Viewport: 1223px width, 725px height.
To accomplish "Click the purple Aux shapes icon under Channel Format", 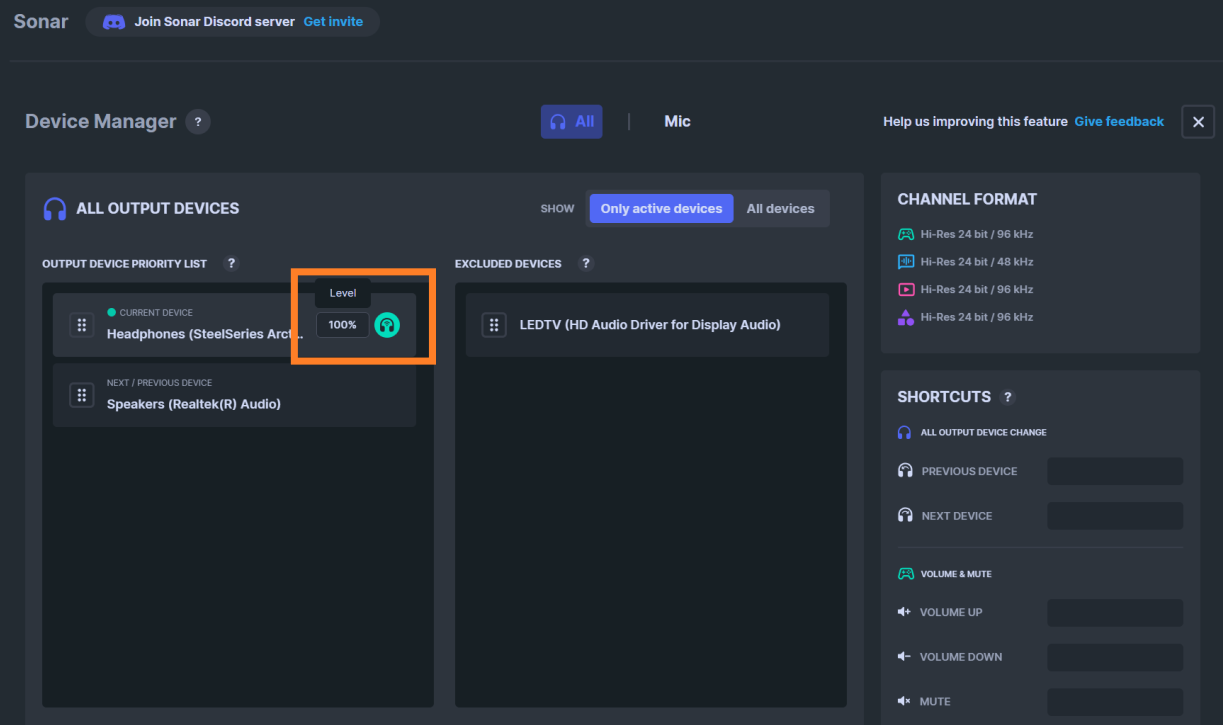I will coord(905,317).
